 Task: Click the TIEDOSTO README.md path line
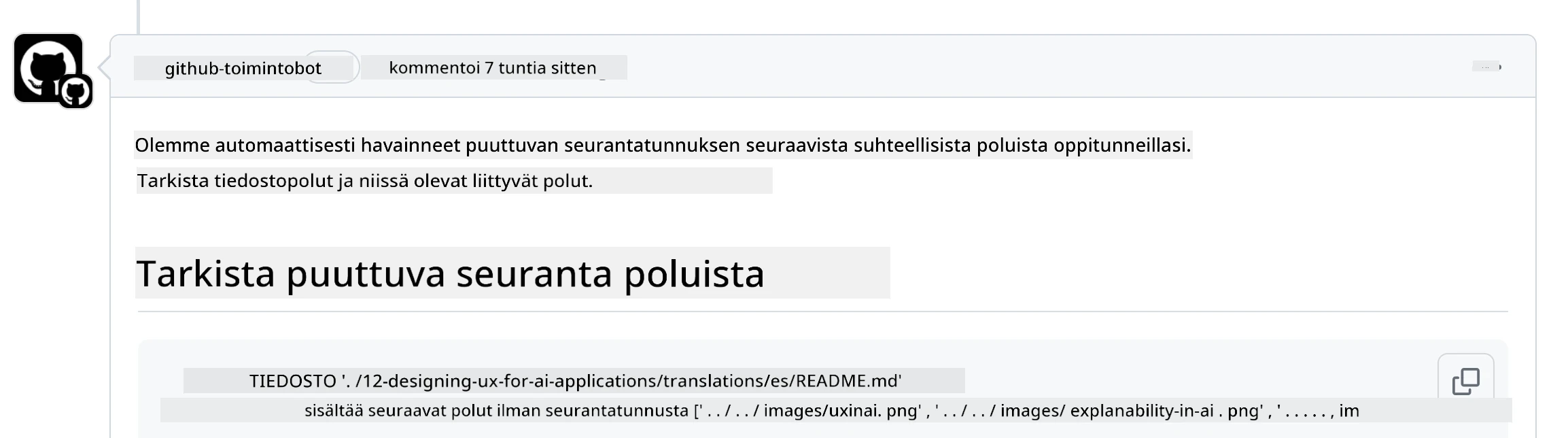pos(575,381)
